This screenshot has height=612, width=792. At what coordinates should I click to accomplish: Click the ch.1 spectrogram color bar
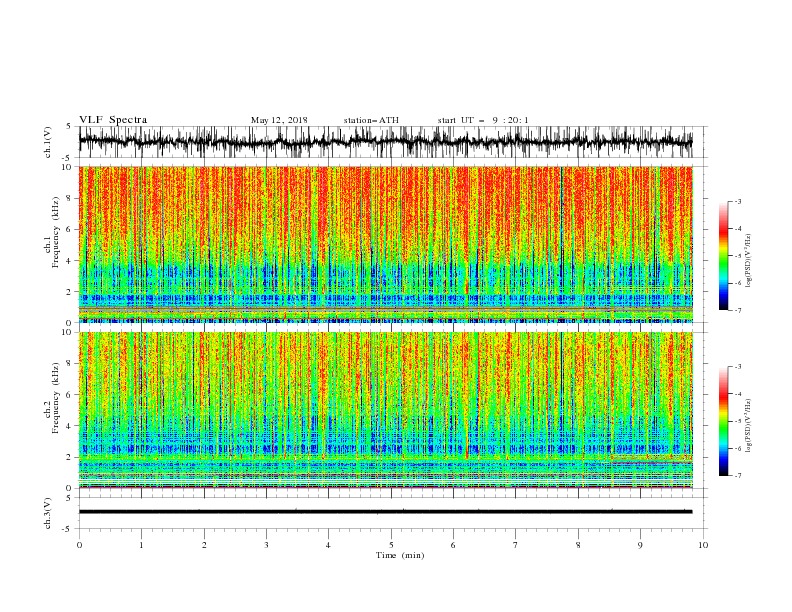tap(724, 256)
